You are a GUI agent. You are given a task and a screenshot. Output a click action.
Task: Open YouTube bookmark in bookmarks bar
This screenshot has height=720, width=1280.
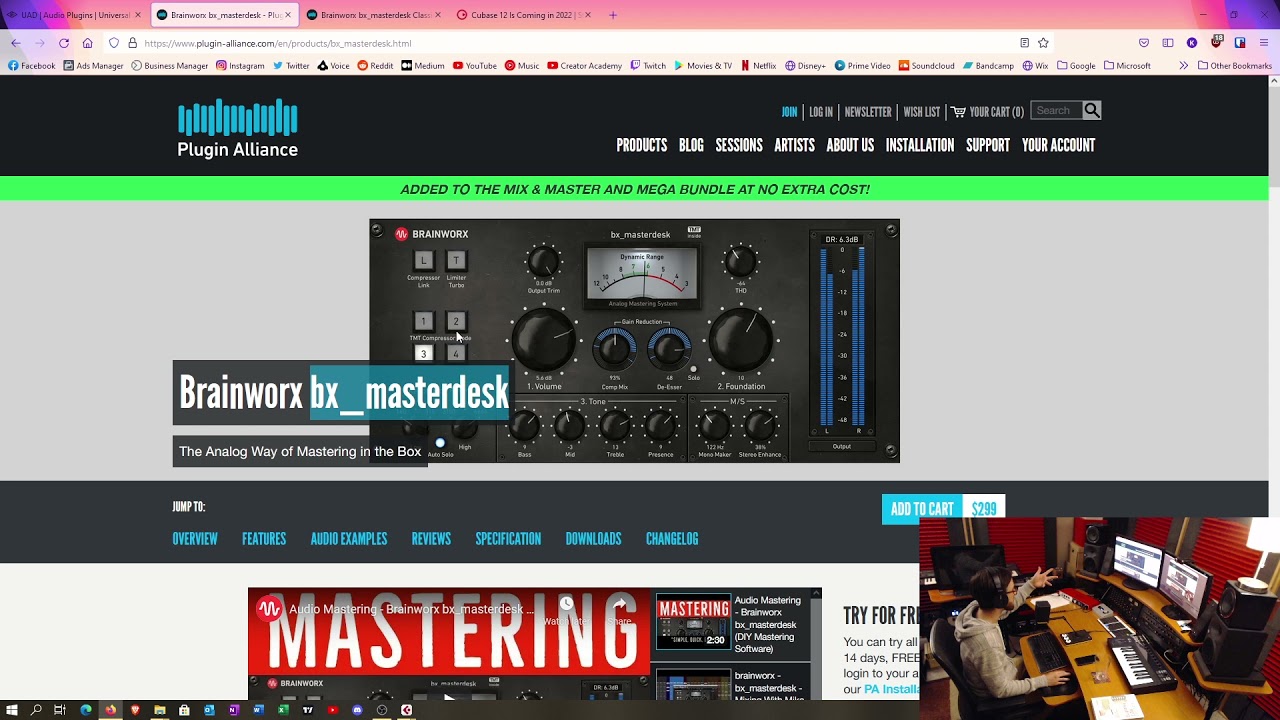tap(474, 66)
